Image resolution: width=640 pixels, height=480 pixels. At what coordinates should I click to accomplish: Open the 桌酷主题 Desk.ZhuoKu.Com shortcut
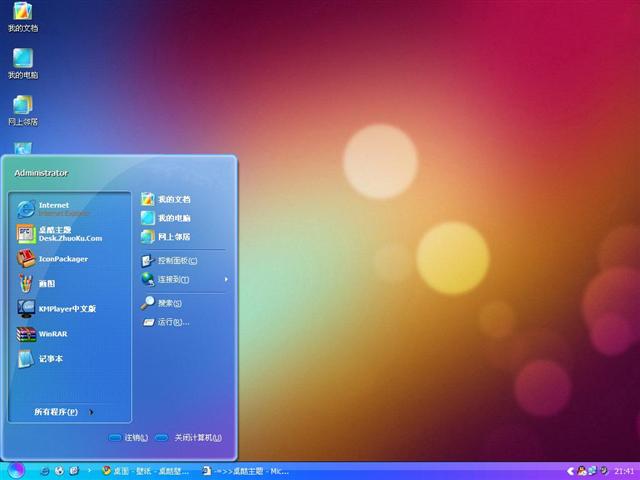tap(68, 234)
